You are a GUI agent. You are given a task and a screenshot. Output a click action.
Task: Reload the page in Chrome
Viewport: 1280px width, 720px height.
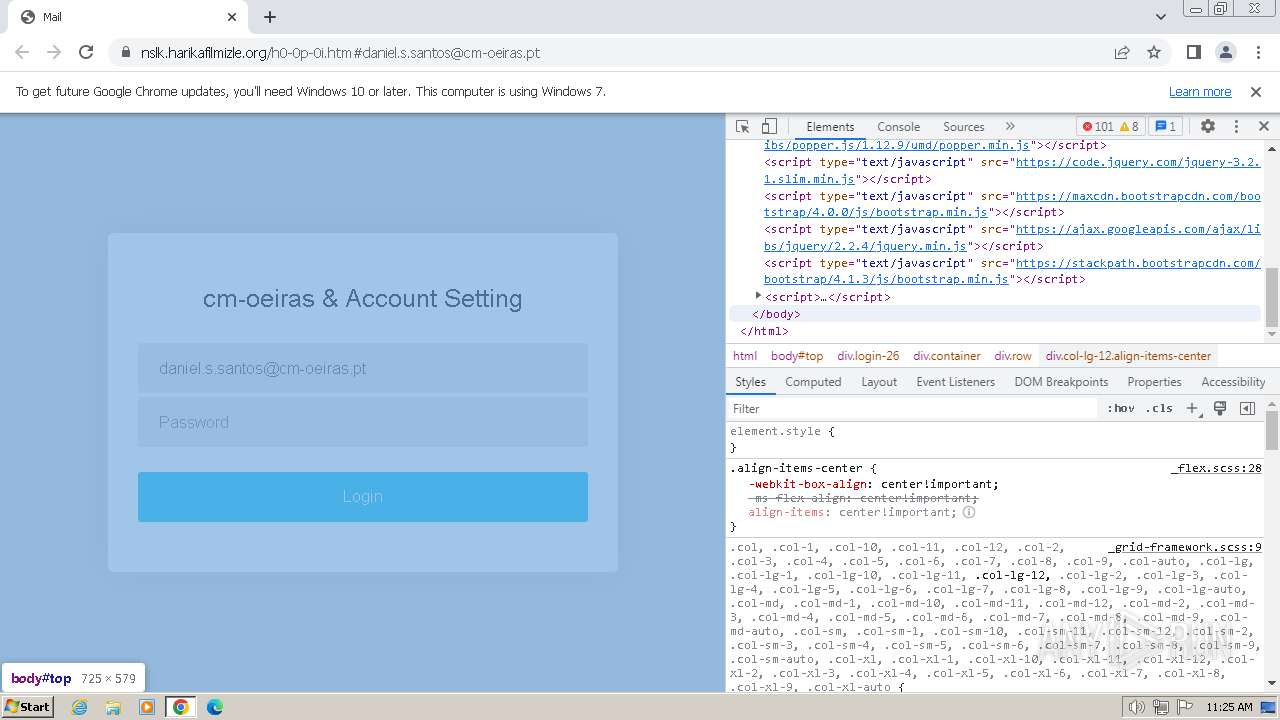86,52
